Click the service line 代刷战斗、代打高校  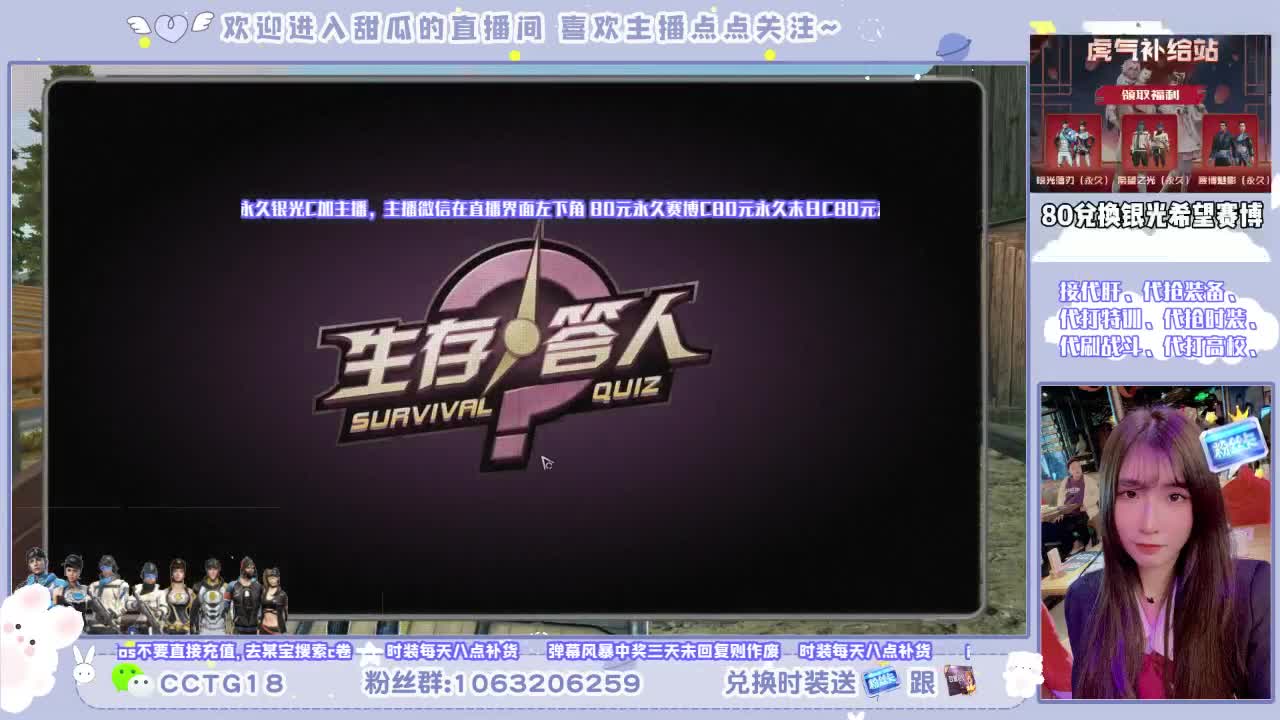[x=1158, y=346]
